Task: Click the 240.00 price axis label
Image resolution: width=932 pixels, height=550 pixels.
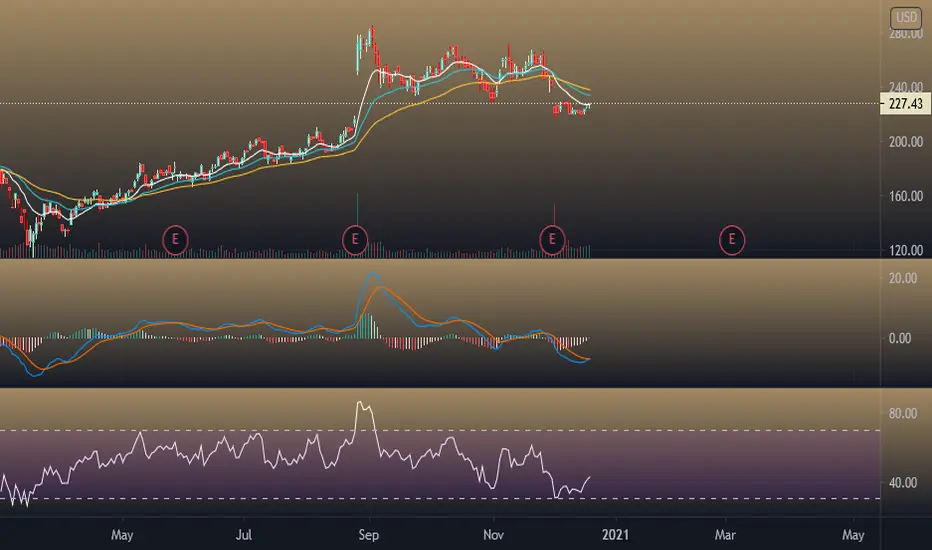Action: click(x=906, y=87)
